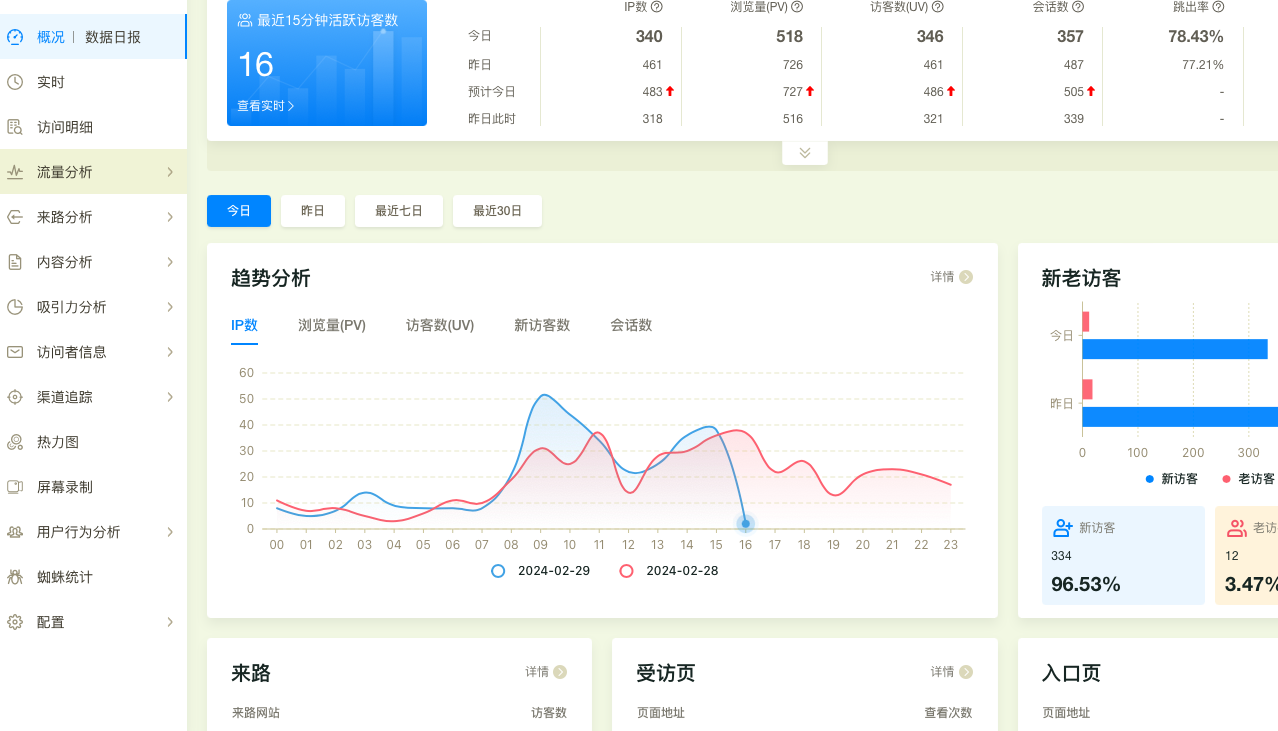Screen dimensions: 1278x731
Task: Click the 渠道追踪 target icon
Action: 15,397
